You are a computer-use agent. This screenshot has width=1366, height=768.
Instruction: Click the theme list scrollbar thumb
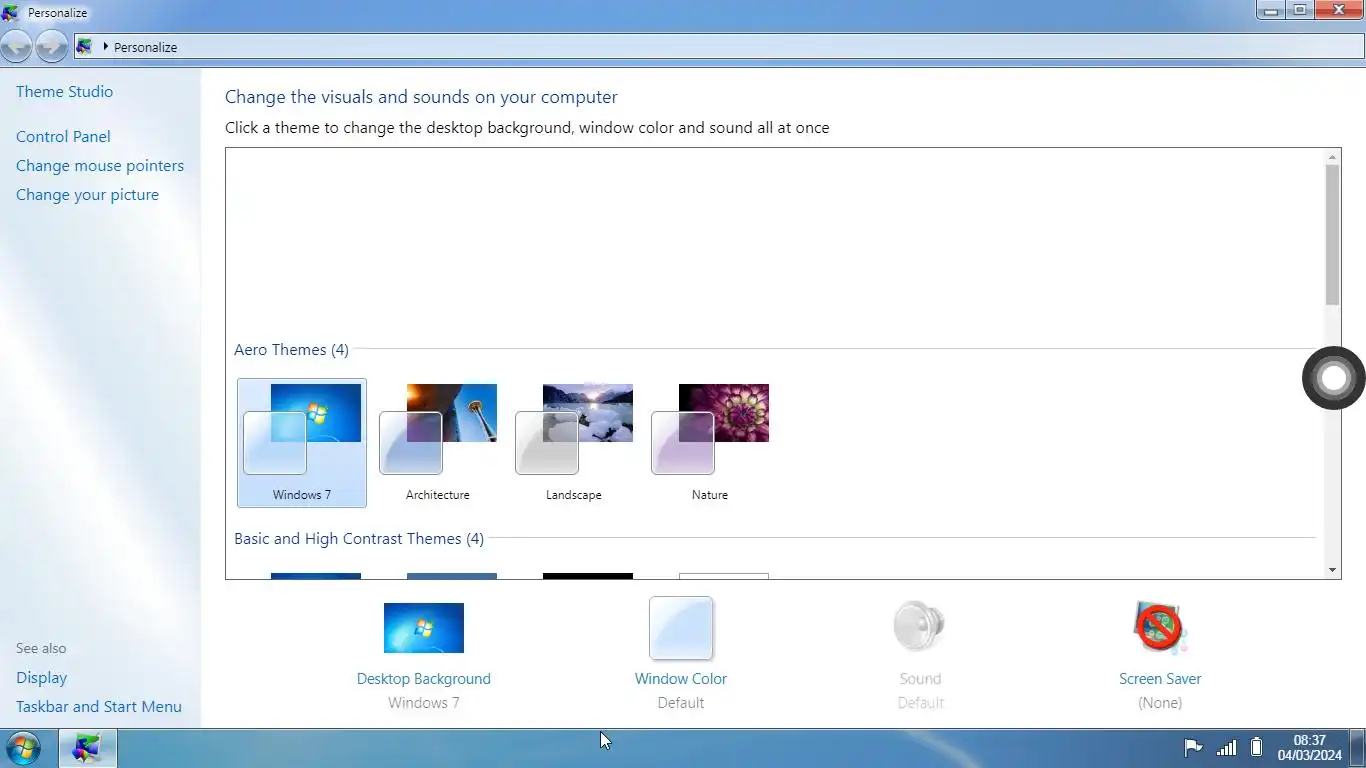pyautogui.click(x=1332, y=235)
